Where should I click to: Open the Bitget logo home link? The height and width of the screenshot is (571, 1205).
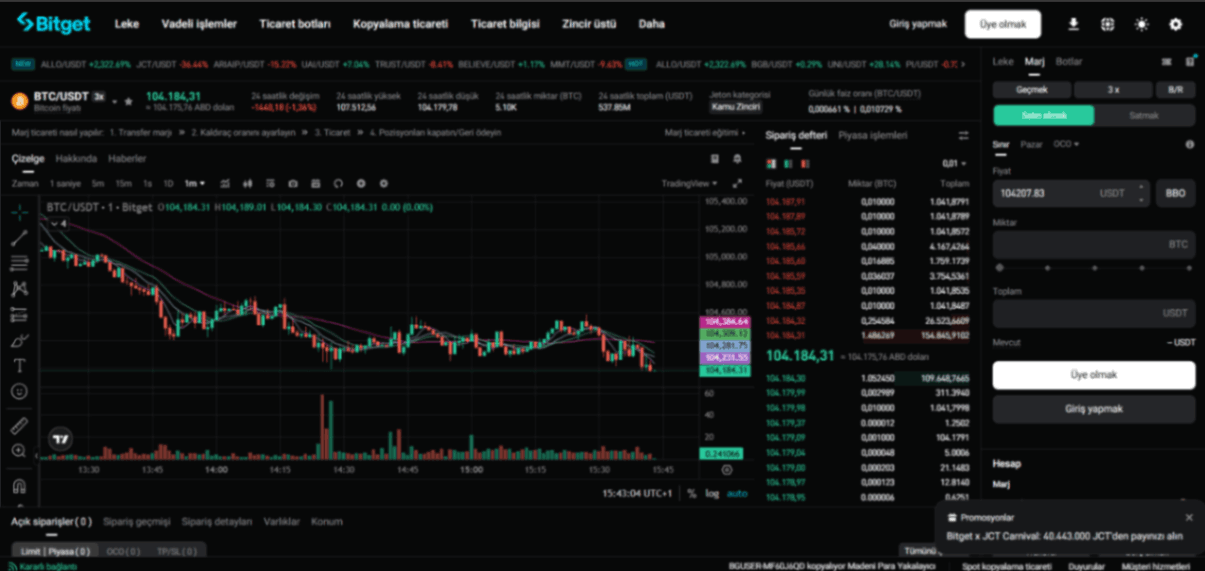click(54, 23)
